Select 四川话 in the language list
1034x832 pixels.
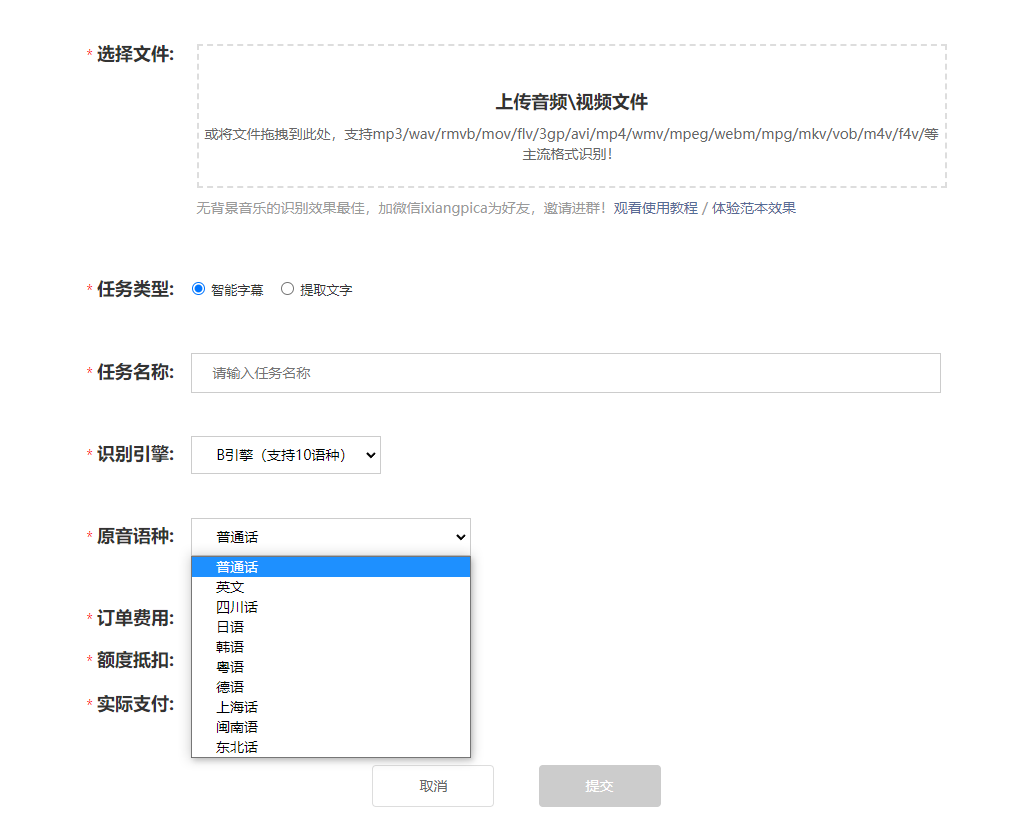(238, 607)
